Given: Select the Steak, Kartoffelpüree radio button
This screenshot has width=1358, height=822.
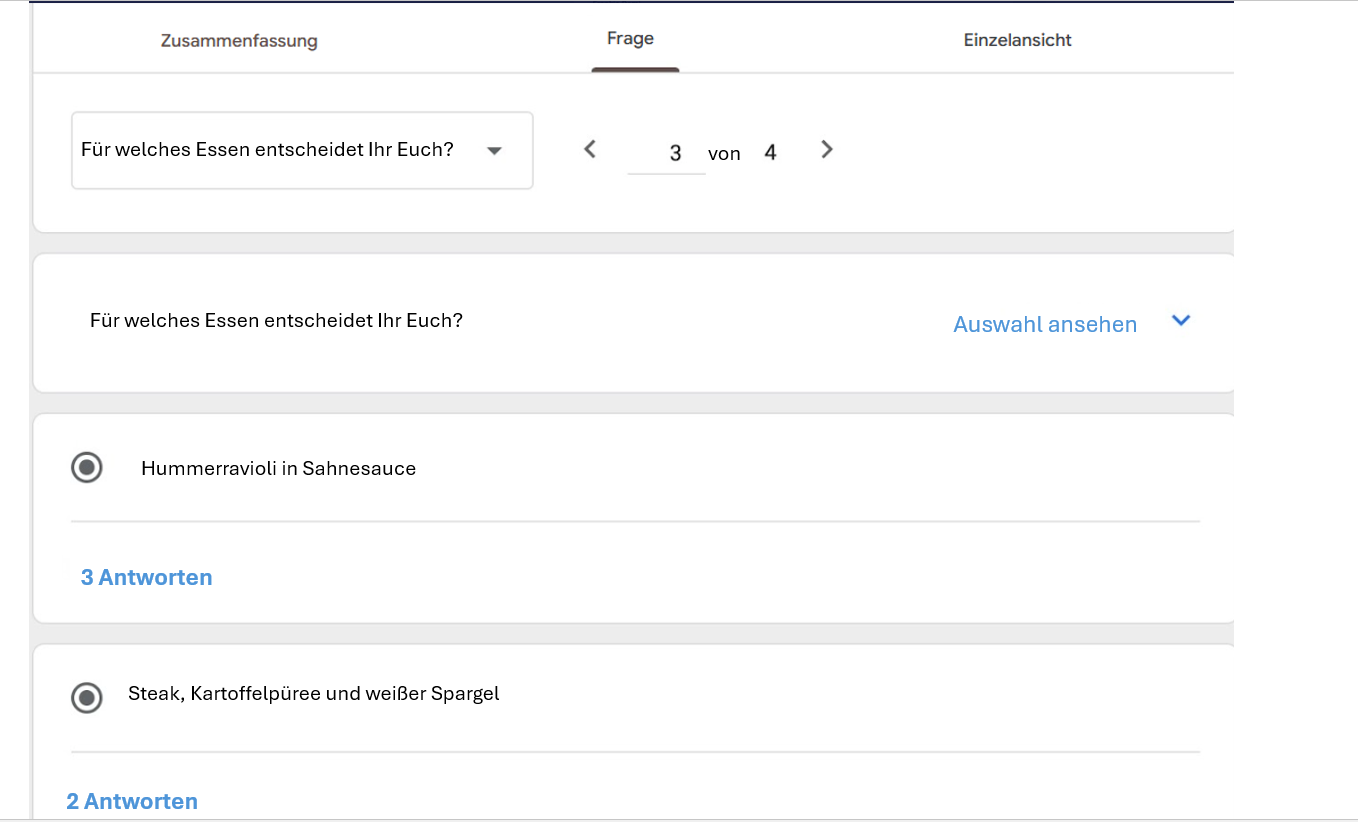Looking at the screenshot, I should [87, 697].
